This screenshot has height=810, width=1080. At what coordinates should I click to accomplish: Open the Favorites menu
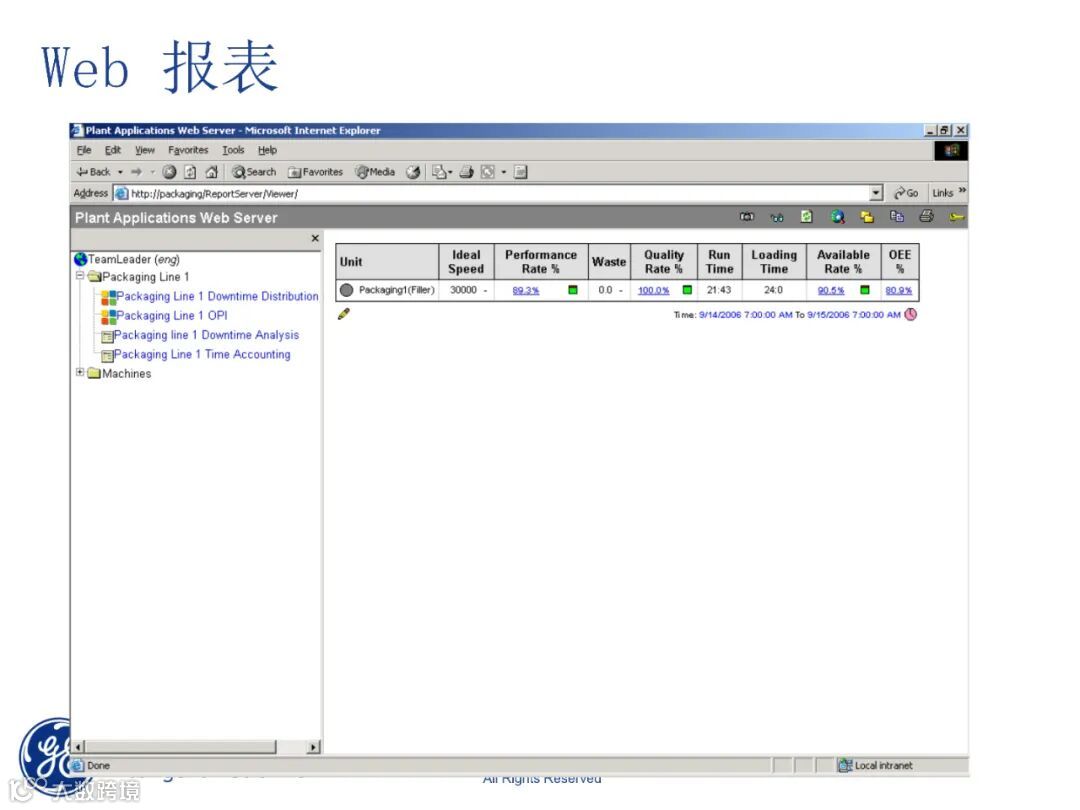click(x=188, y=150)
